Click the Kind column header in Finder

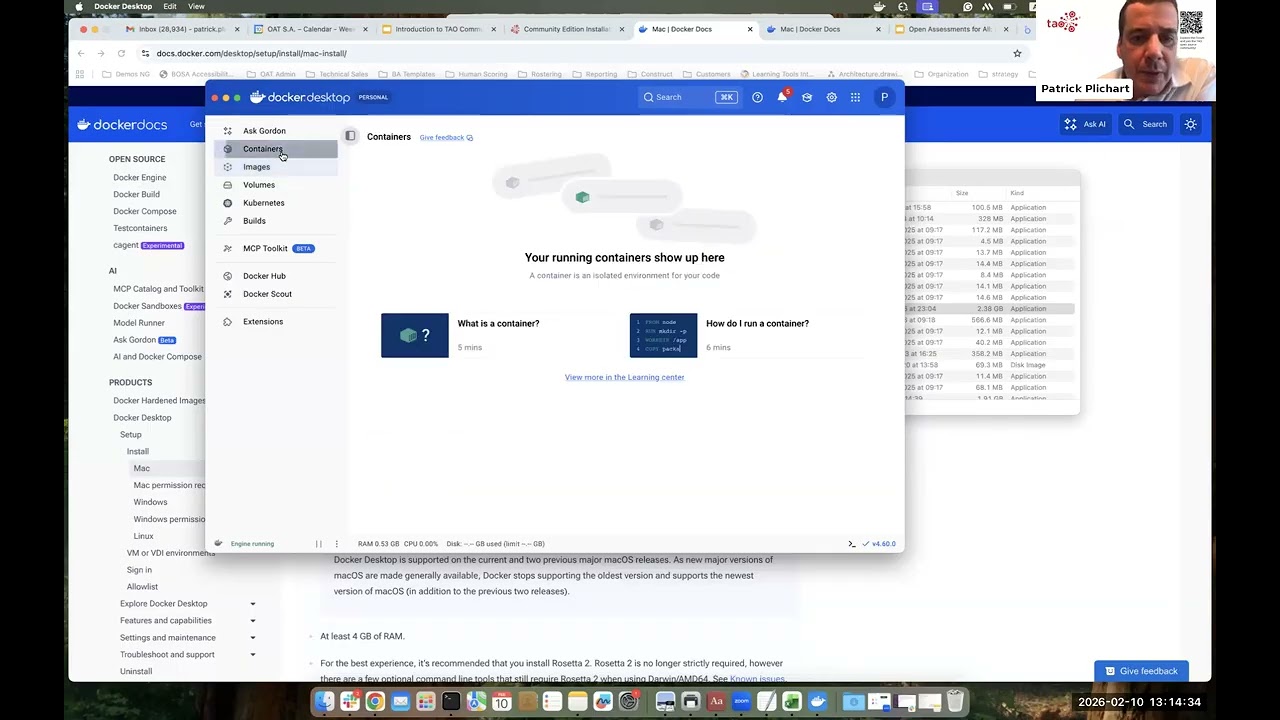1017,193
